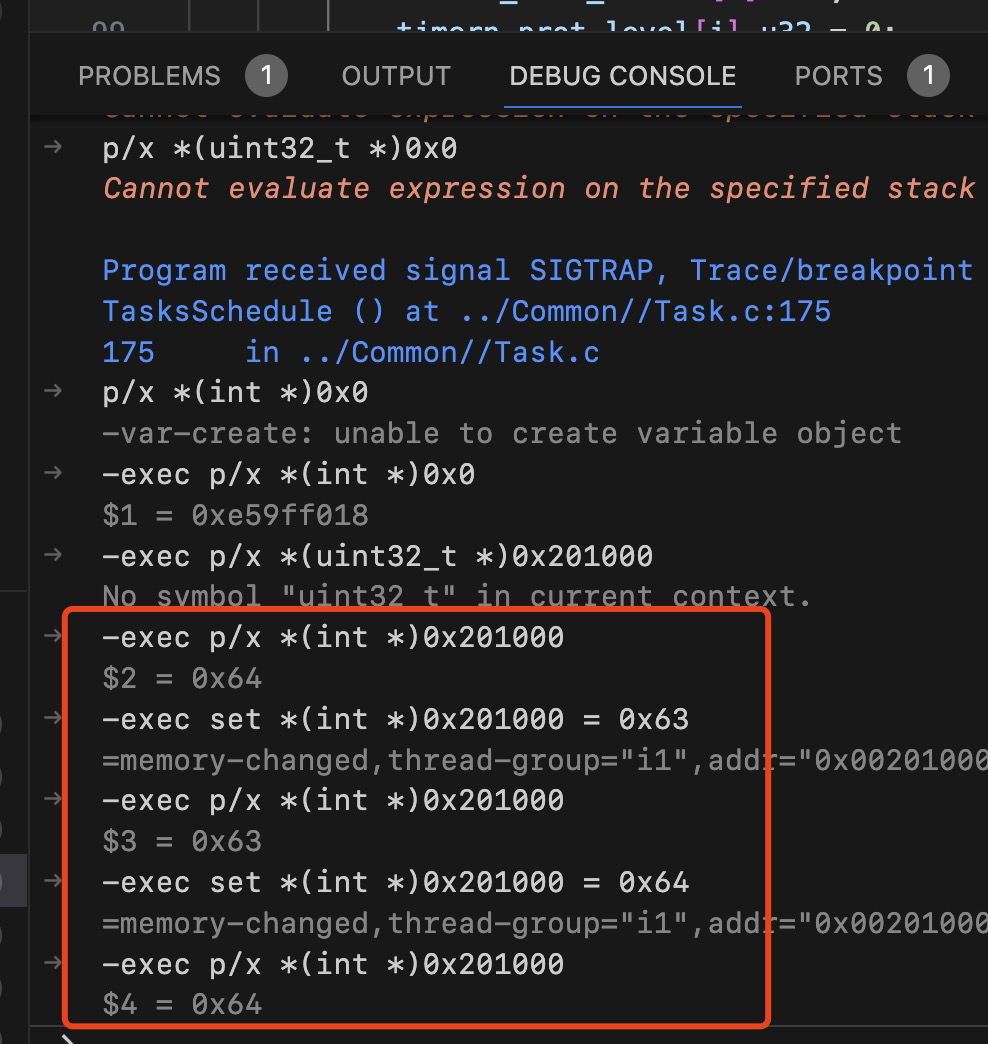Click the arrow beside 'p/x *(int *)0x0' without -exec
This screenshot has height=1044, width=988.
53,391
